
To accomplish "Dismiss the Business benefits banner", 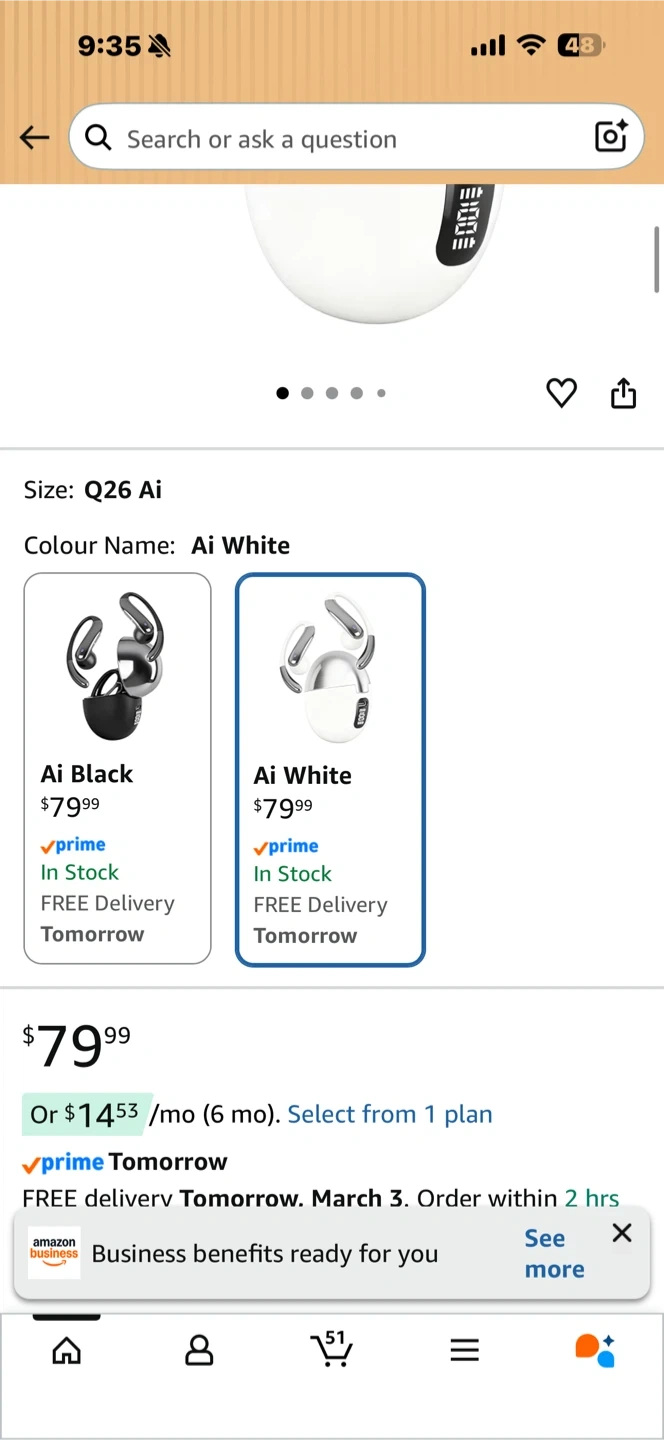I will pos(622,1233).
